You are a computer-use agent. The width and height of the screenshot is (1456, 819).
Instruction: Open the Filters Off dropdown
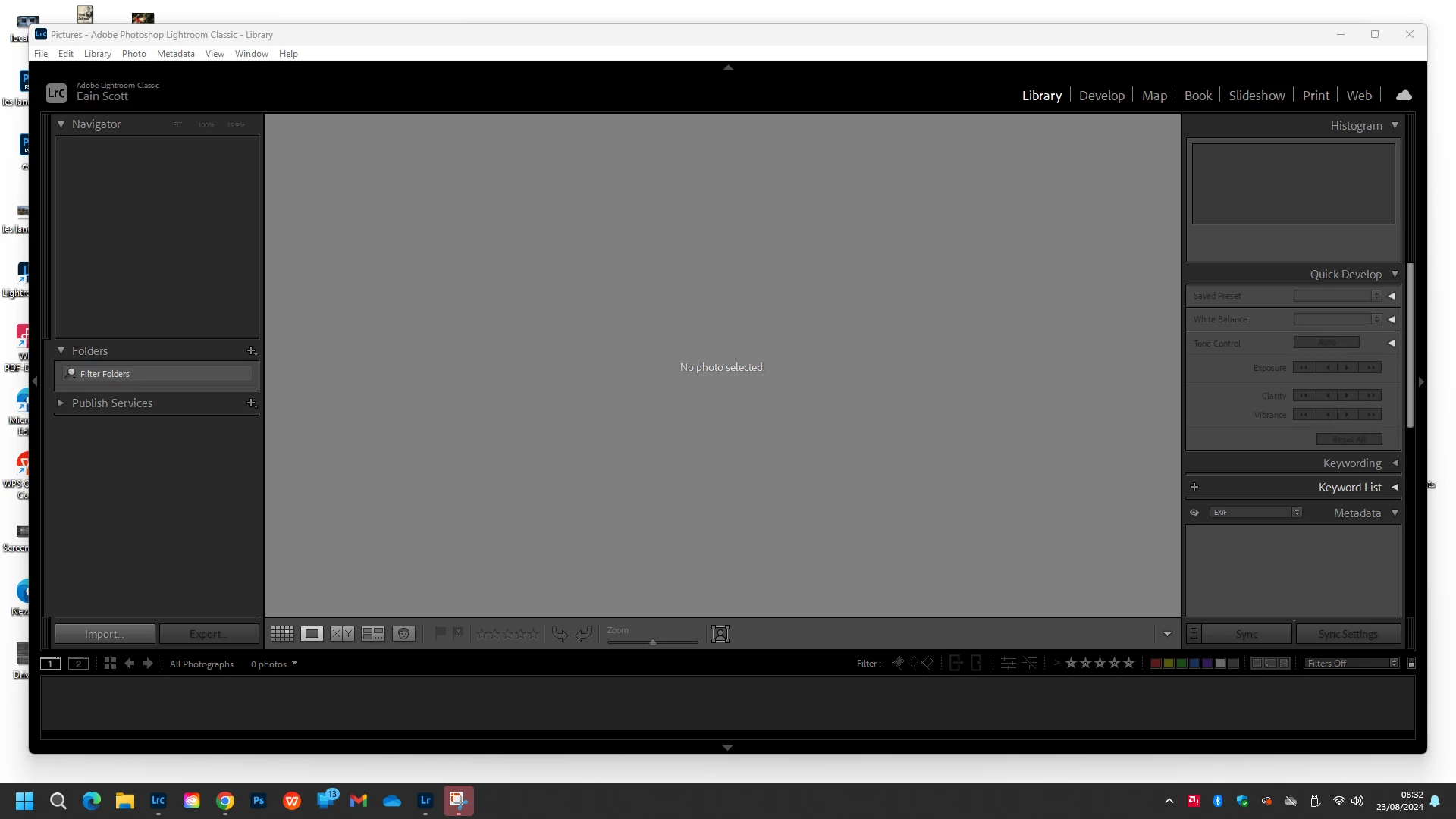1351,664
